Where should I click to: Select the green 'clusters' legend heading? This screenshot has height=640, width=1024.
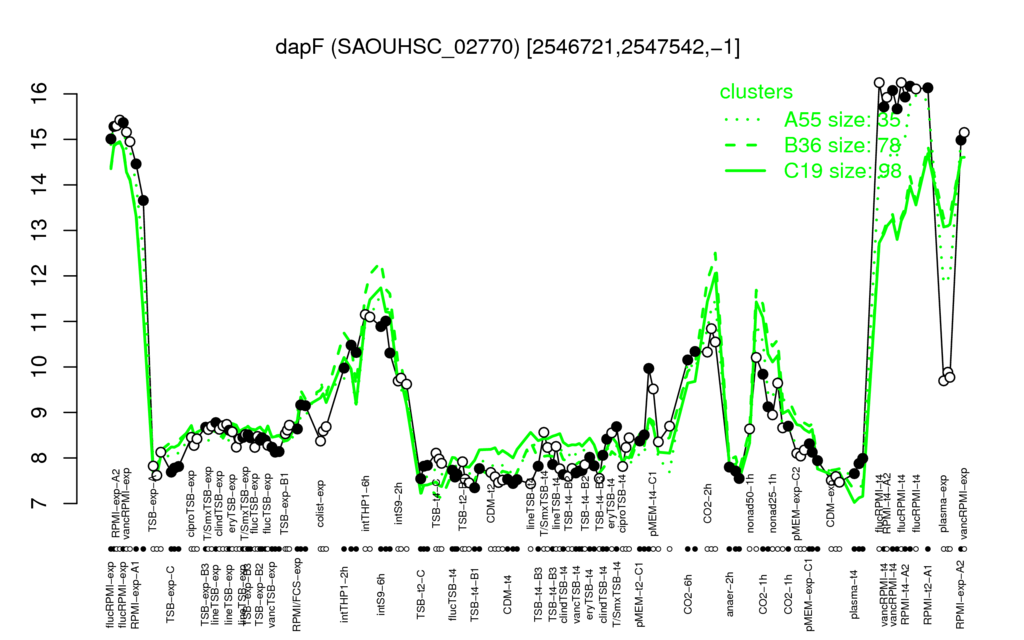tap(756, 91)
